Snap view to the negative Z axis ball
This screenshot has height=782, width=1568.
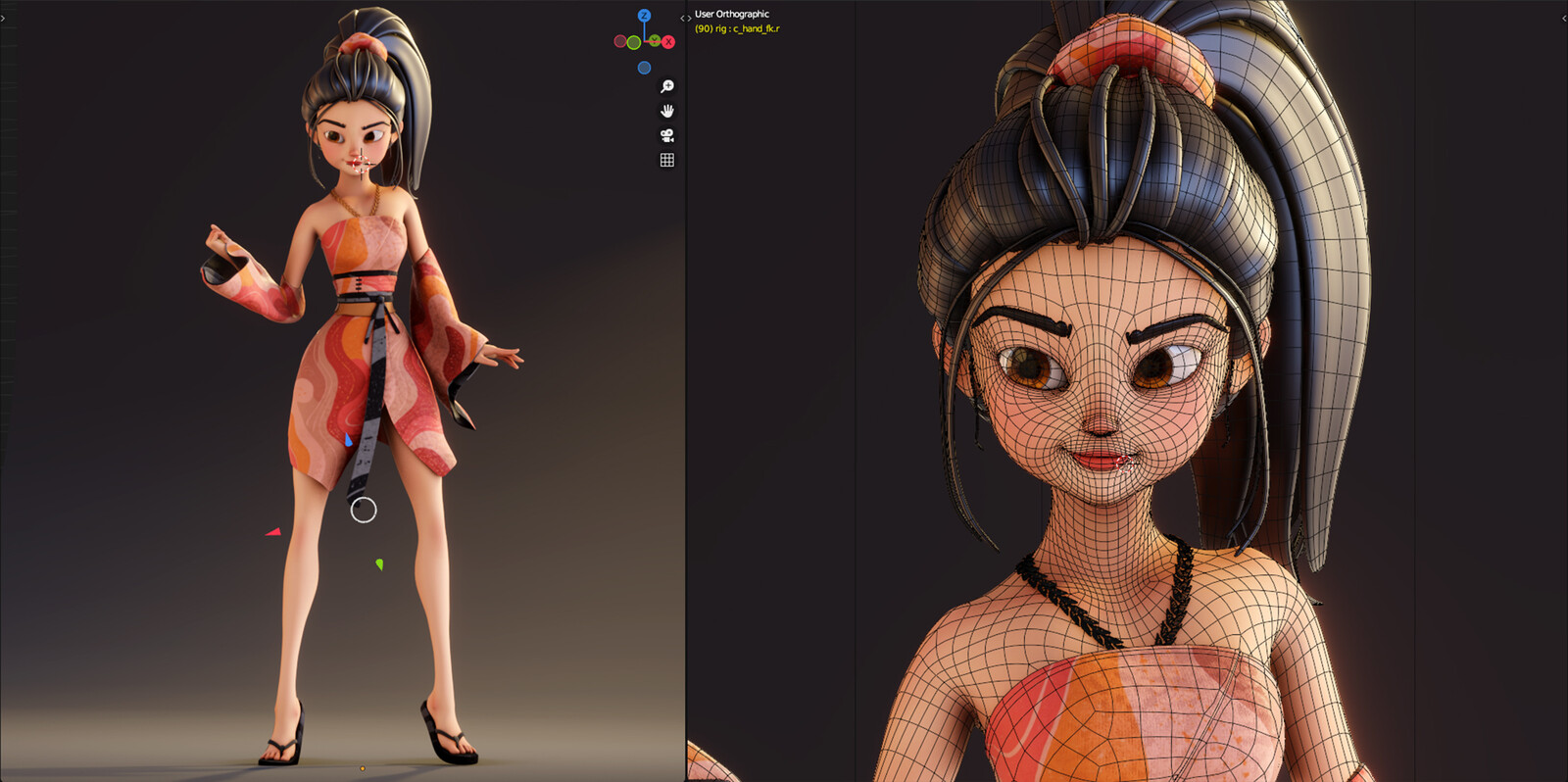coord(644,68)
